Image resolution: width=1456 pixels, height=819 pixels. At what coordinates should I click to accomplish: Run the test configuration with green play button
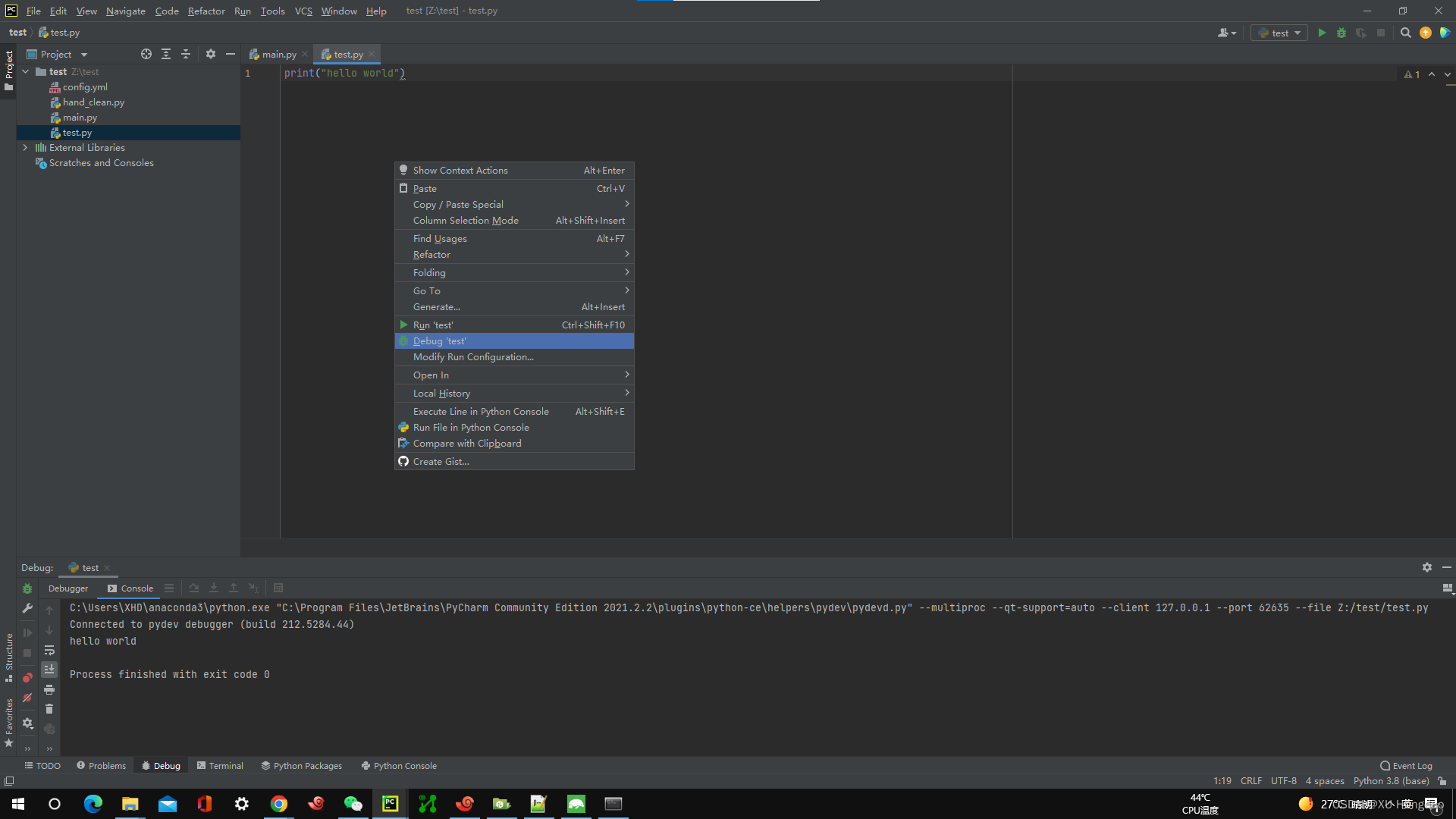(1322, 33)
